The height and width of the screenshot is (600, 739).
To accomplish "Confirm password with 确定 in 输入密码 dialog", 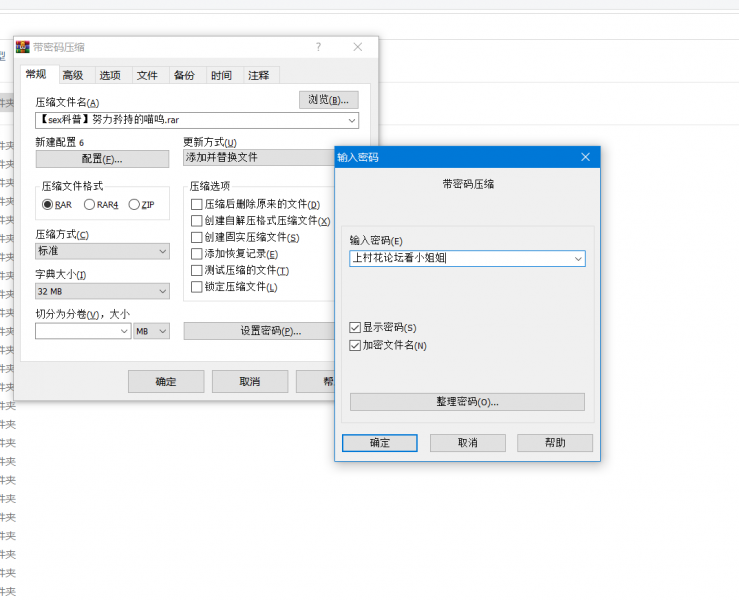I will click(379, 443).
